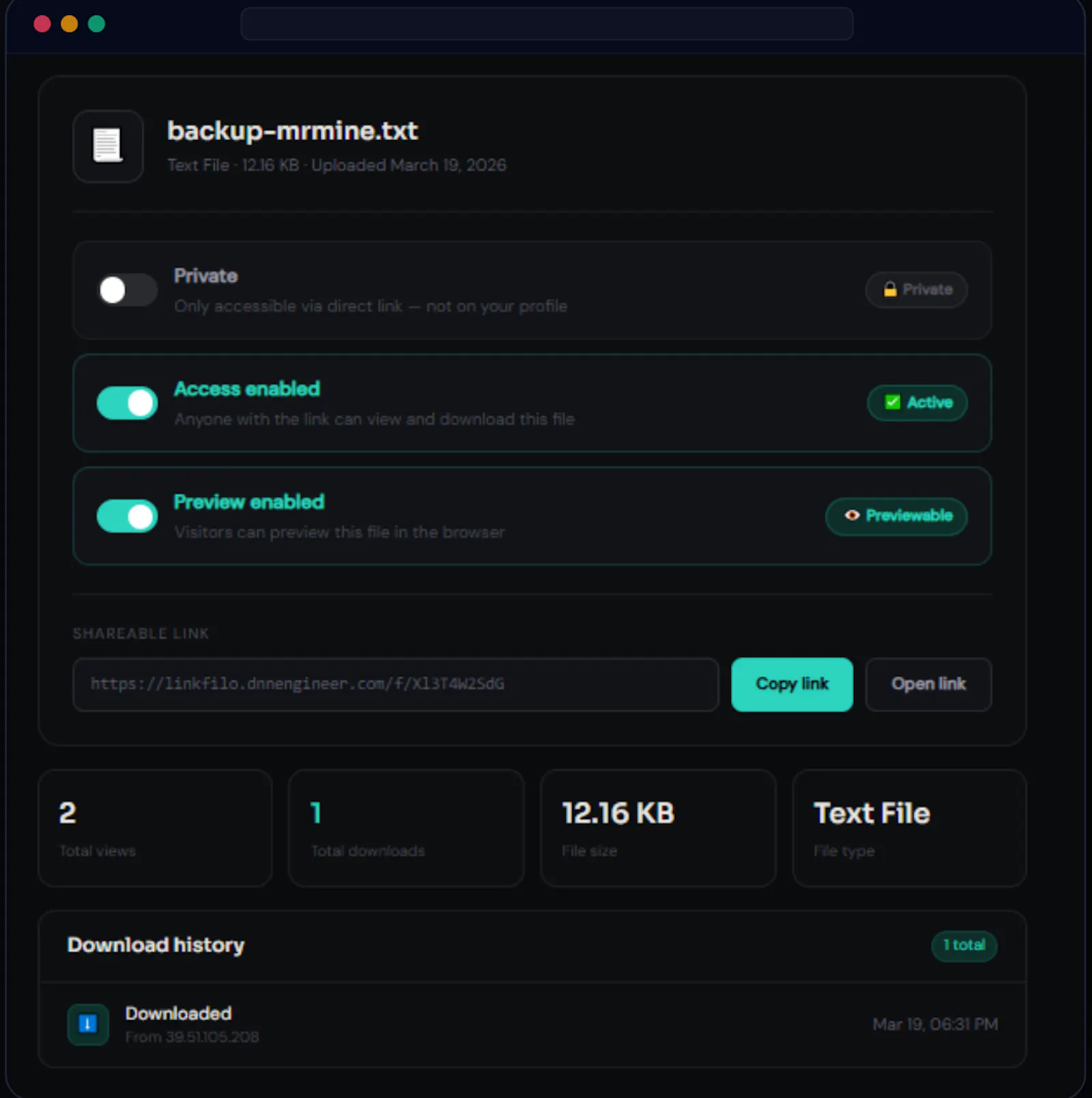Select the shareable link URL field
Screen dimensions: 1092x1098
pos(396,684)
